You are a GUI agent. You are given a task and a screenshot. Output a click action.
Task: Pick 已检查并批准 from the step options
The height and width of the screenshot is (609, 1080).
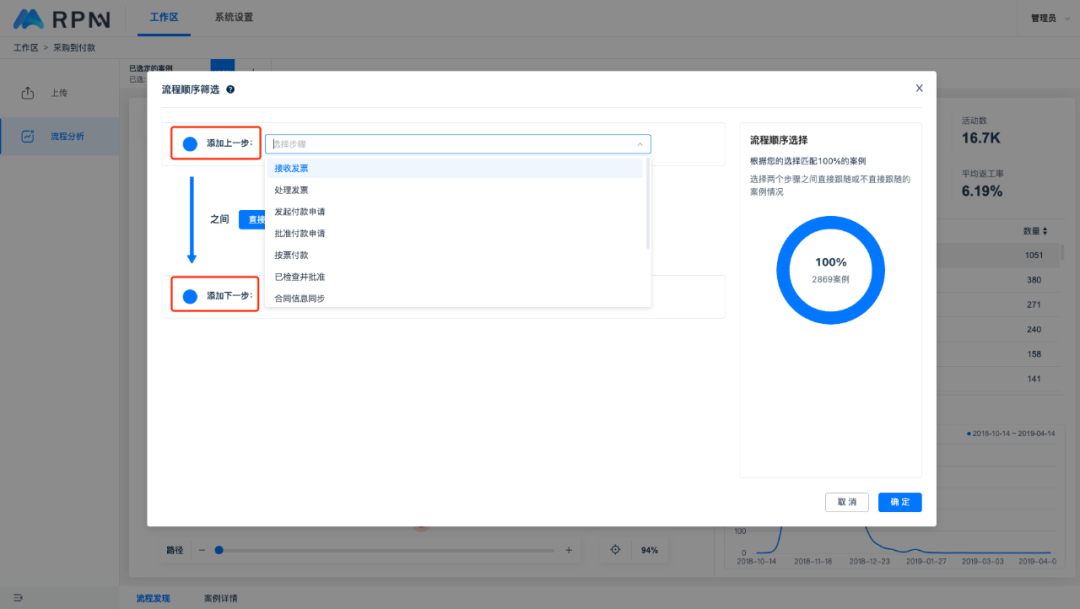tap(300, 277)
